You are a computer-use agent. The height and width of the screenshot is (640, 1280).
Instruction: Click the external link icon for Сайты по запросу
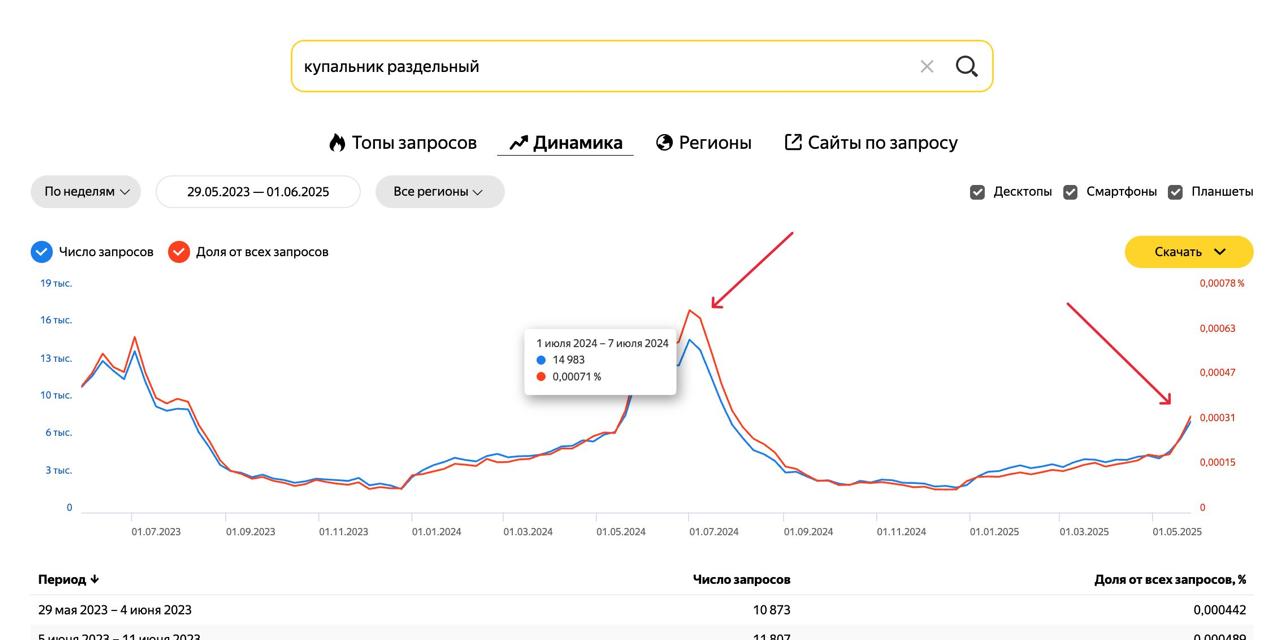pos(793,142)
